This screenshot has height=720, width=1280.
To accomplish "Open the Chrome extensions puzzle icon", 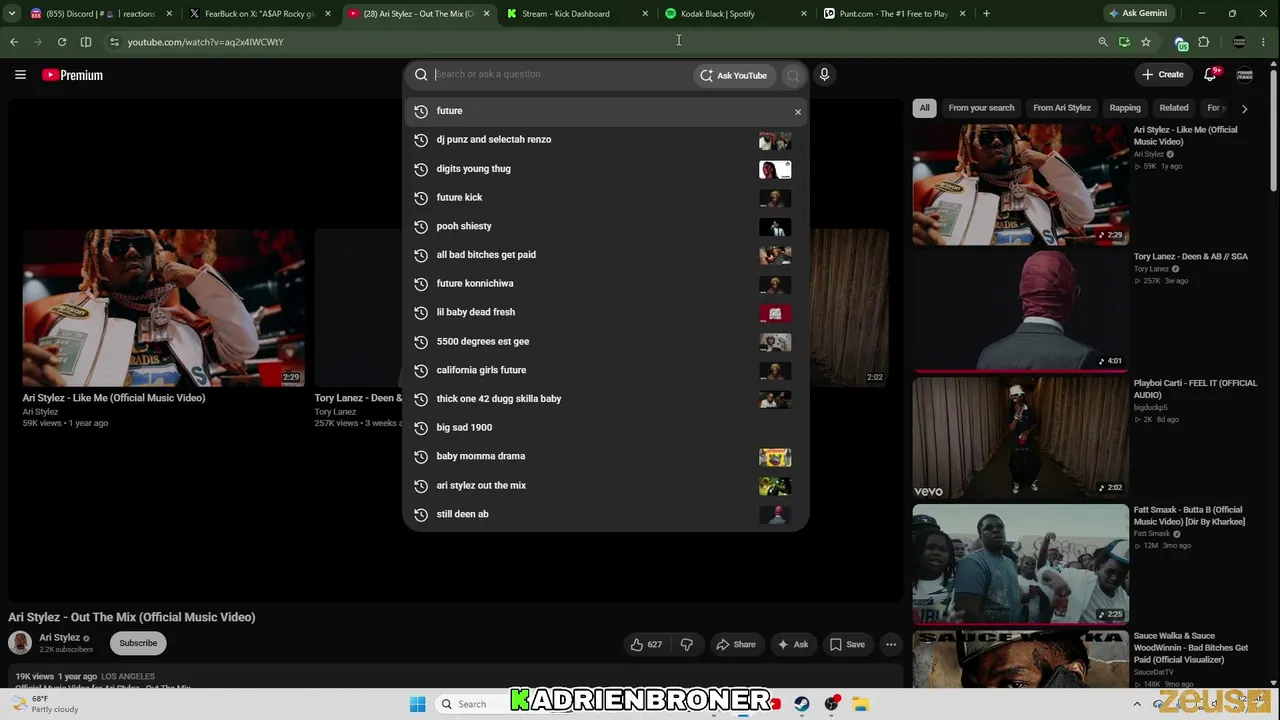I will point(1204,42).
